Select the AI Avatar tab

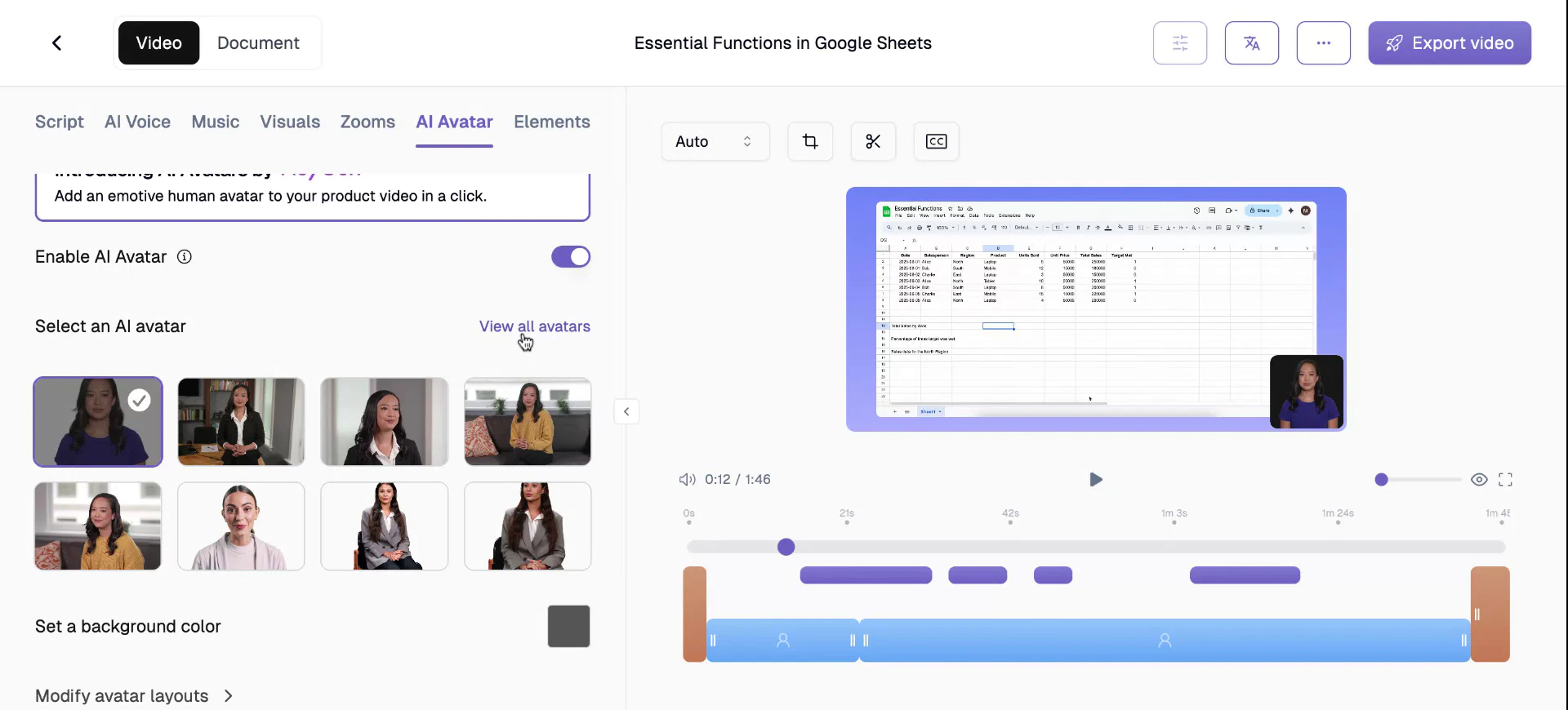[454, 122]
